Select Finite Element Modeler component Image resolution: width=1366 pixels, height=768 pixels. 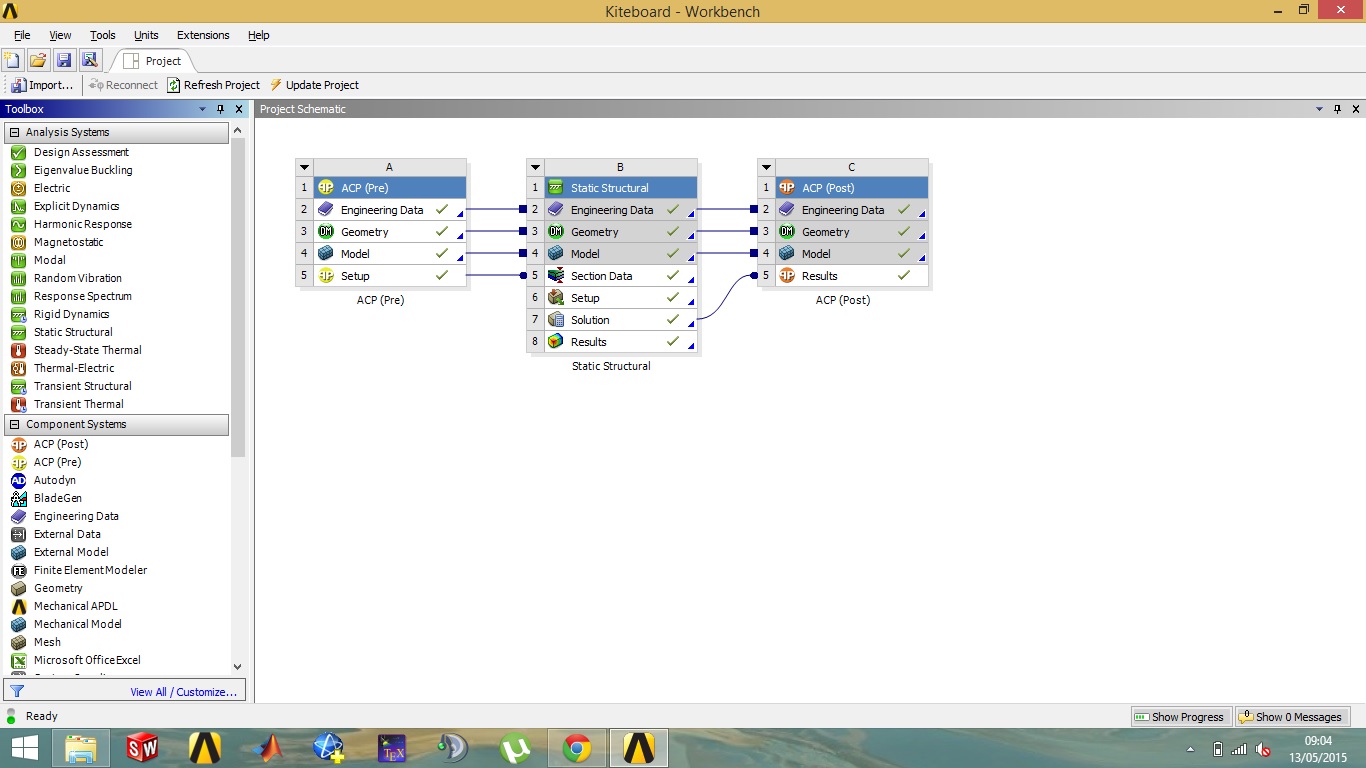click(x=90, y=570)
